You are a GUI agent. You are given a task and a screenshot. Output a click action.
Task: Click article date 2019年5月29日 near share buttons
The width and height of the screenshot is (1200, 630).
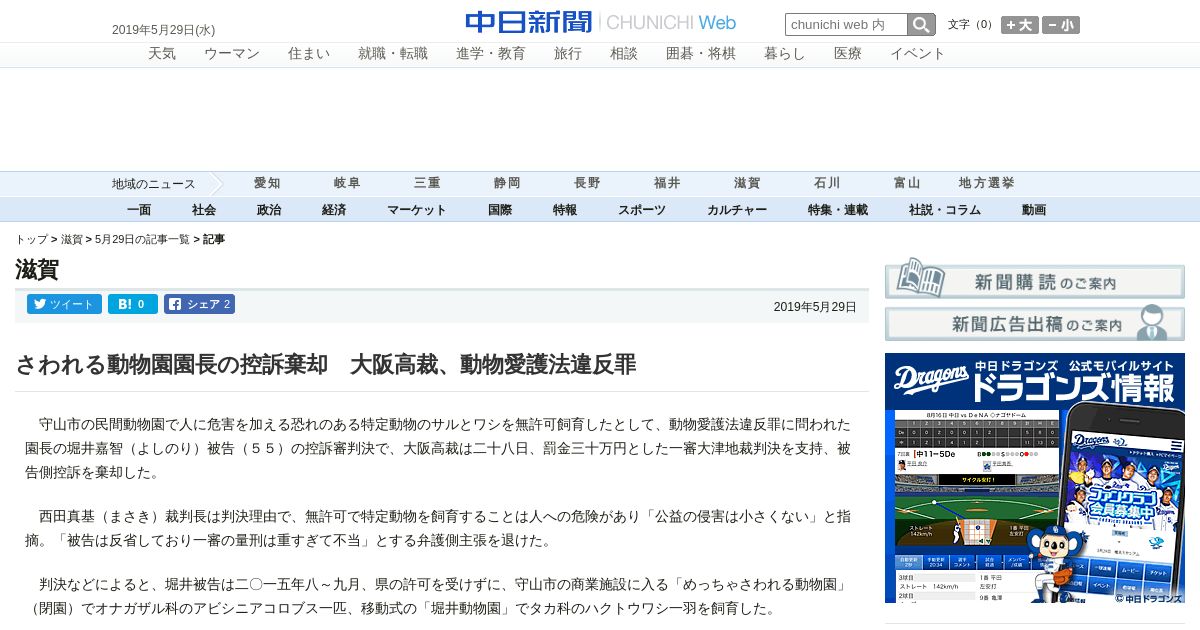[815, 307]
